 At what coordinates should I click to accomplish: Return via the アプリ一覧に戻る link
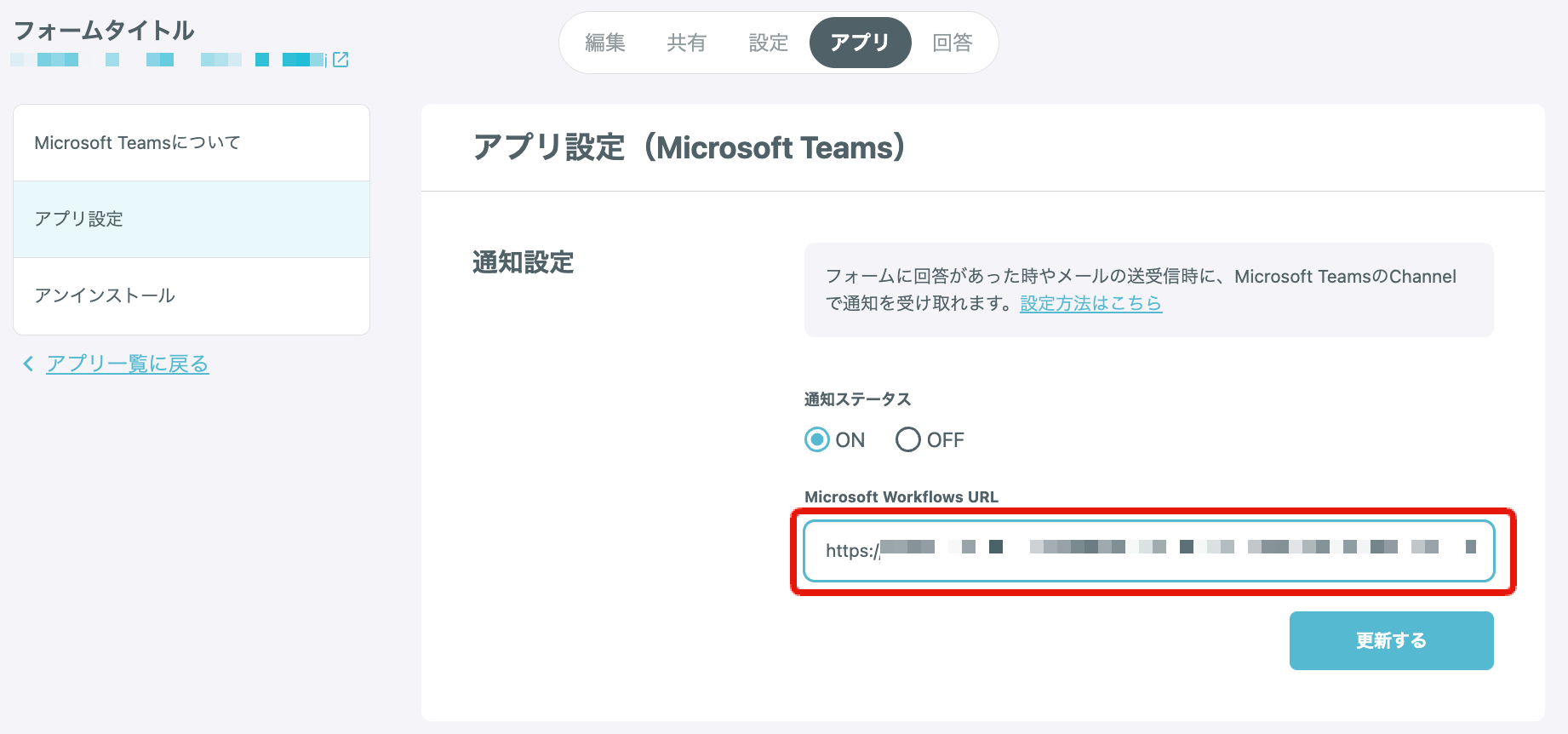click(x=128, y=364)
